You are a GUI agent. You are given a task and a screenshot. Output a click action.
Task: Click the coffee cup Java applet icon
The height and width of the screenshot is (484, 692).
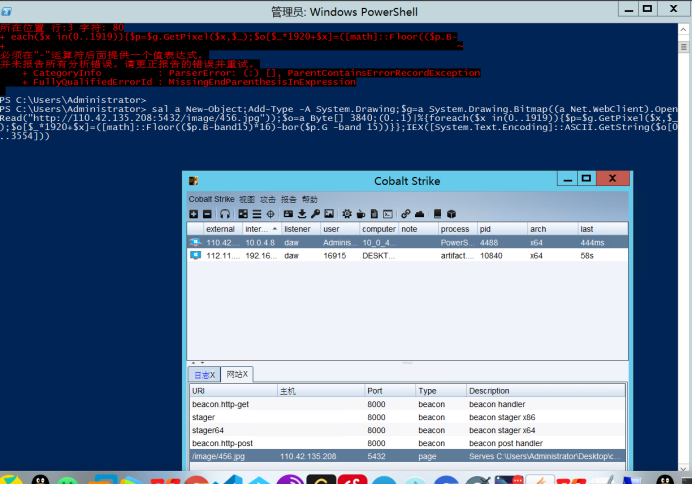click(361, 214)
